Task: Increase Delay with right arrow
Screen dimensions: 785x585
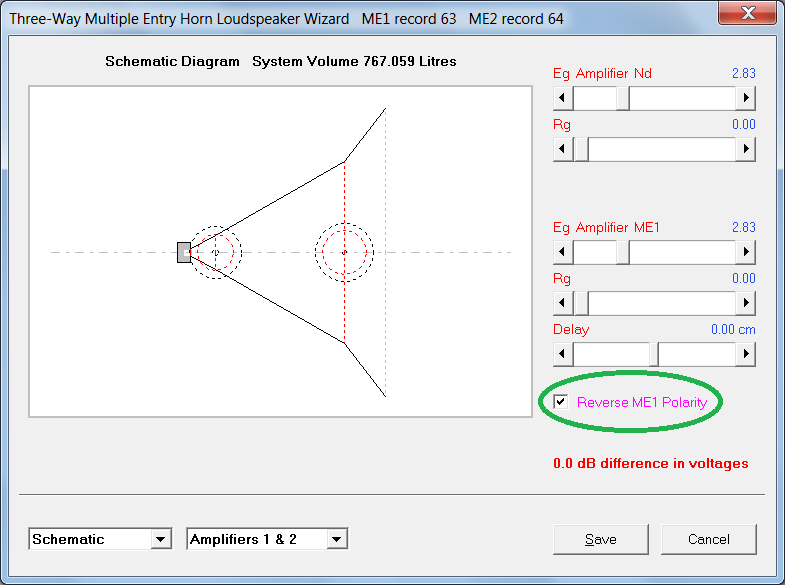Action: pyautogui.click(x=745, y=354)
